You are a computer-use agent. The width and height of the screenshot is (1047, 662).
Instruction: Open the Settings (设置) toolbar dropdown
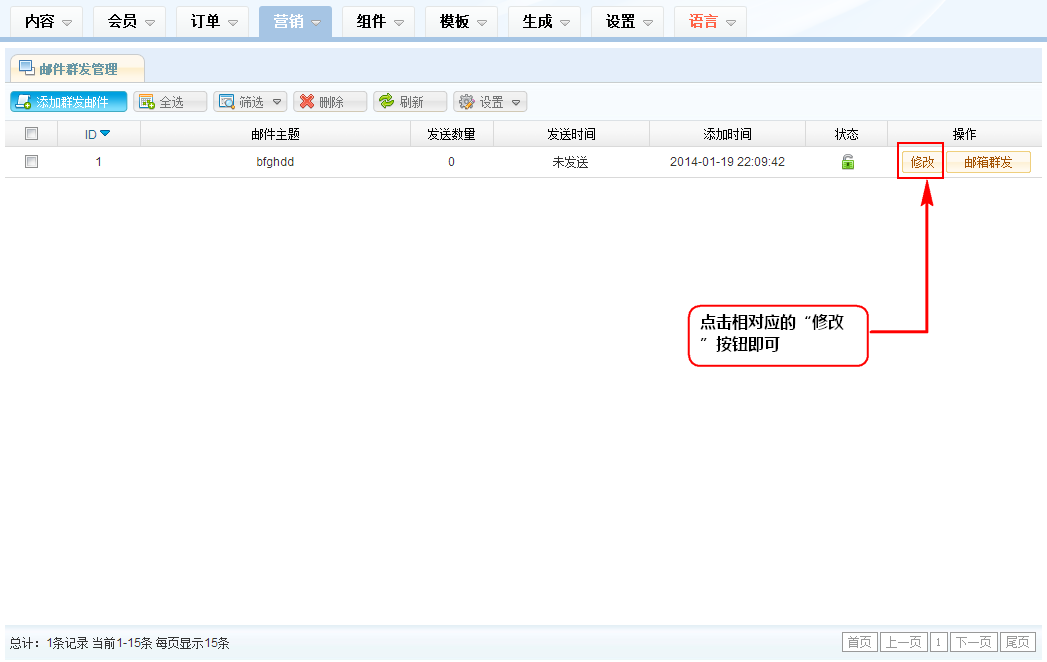pos(490,102)
